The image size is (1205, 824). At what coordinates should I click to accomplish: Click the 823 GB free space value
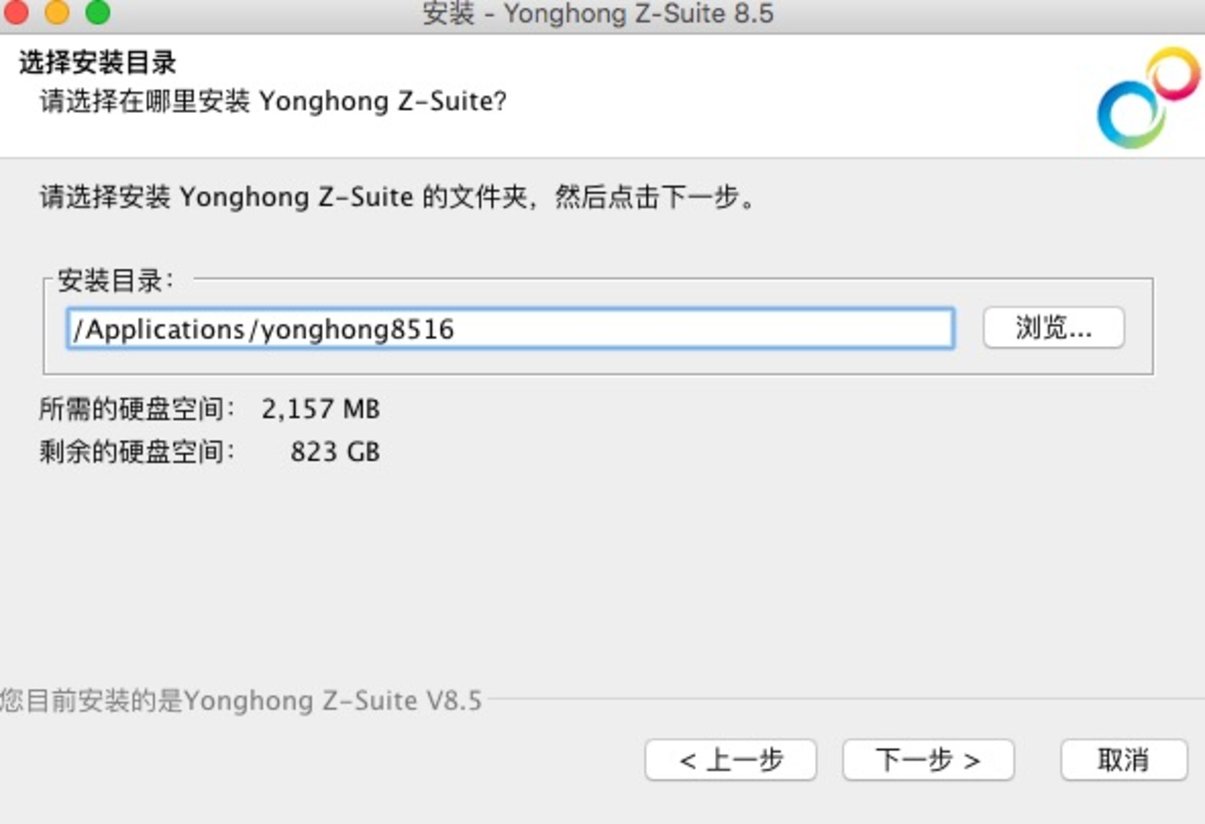pyautogui.click(x=334, y=451)
